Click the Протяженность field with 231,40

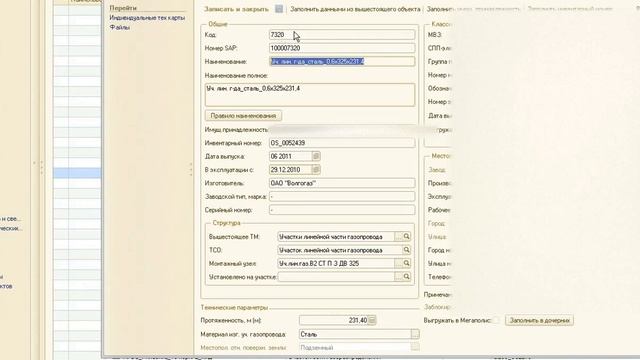pos(333,320)
